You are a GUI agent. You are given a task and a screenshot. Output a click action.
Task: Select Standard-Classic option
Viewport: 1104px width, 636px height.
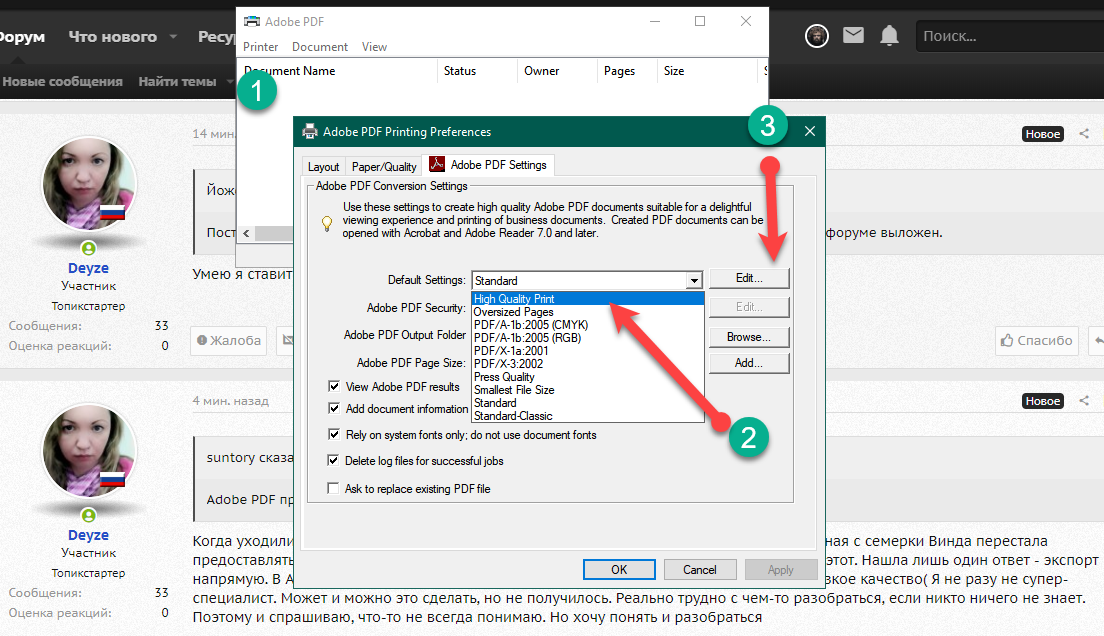coord(588,416)
